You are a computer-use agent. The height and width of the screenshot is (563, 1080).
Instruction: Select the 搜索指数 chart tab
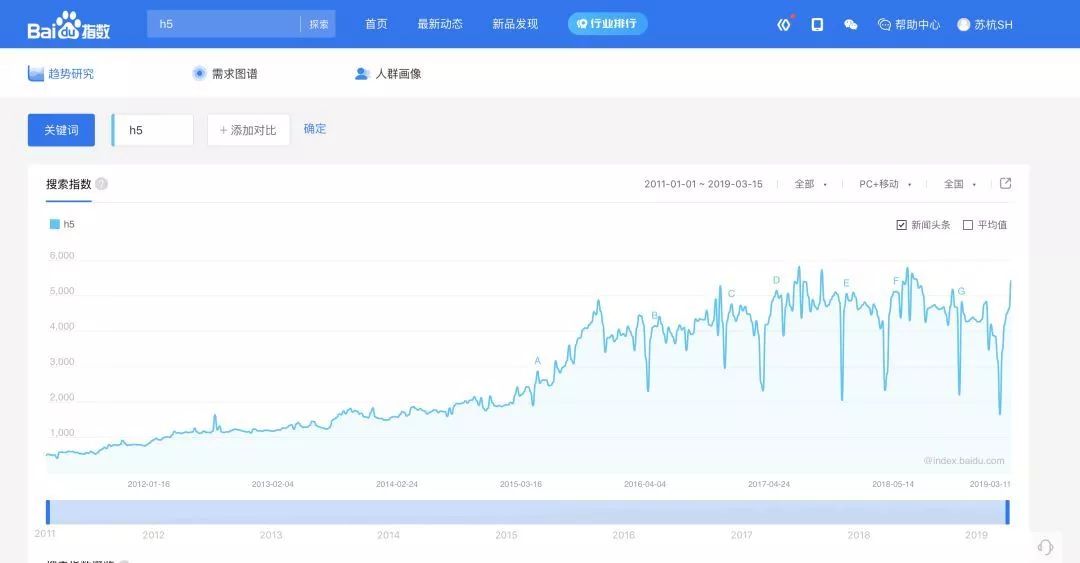point(68,184)
